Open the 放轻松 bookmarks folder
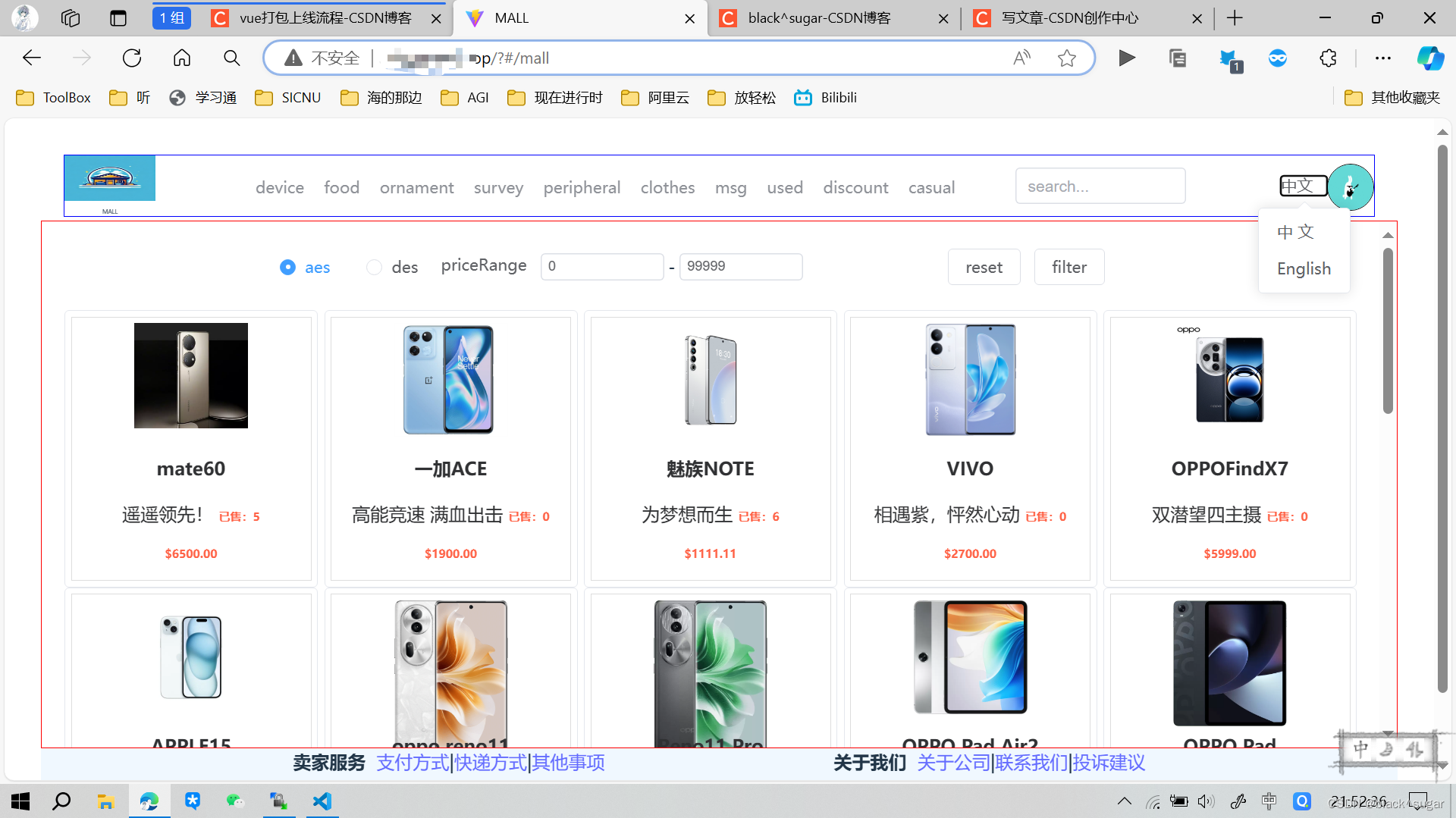This screenshot has width=1456, height=818. (x=742, y=98)
